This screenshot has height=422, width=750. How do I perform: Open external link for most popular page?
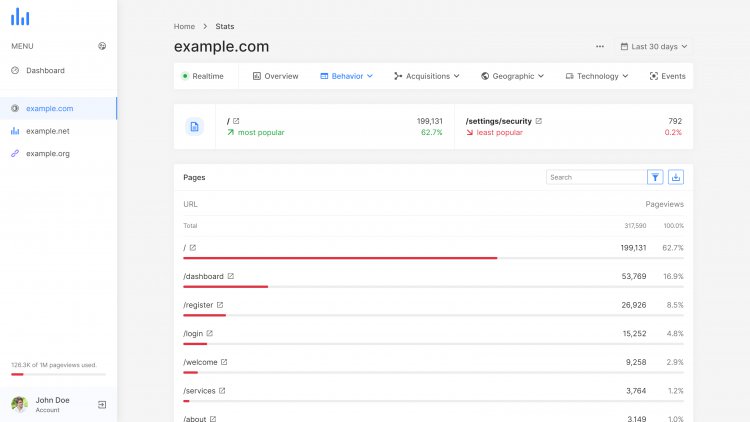point(236,121)
